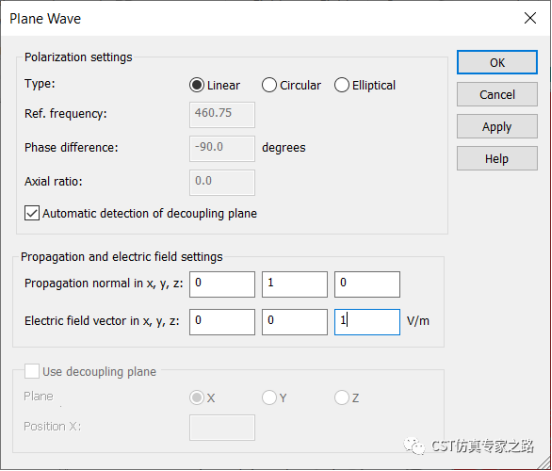
Task: Click the Cancel button
Action: 497,94
